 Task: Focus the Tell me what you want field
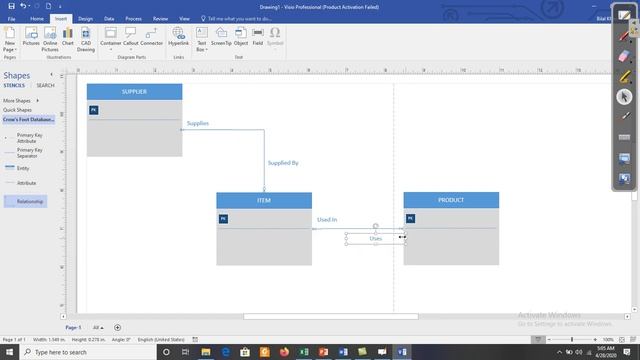239,19
